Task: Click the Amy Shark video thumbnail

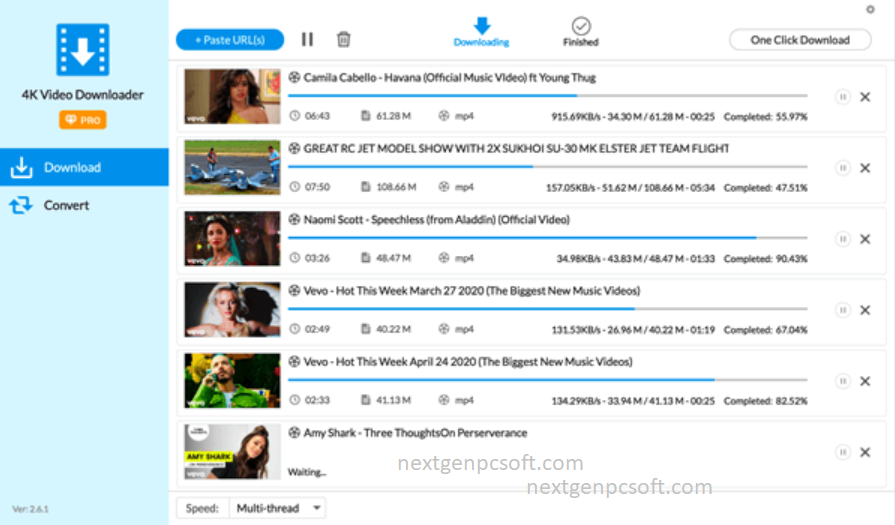Action: tap(232, 452)
